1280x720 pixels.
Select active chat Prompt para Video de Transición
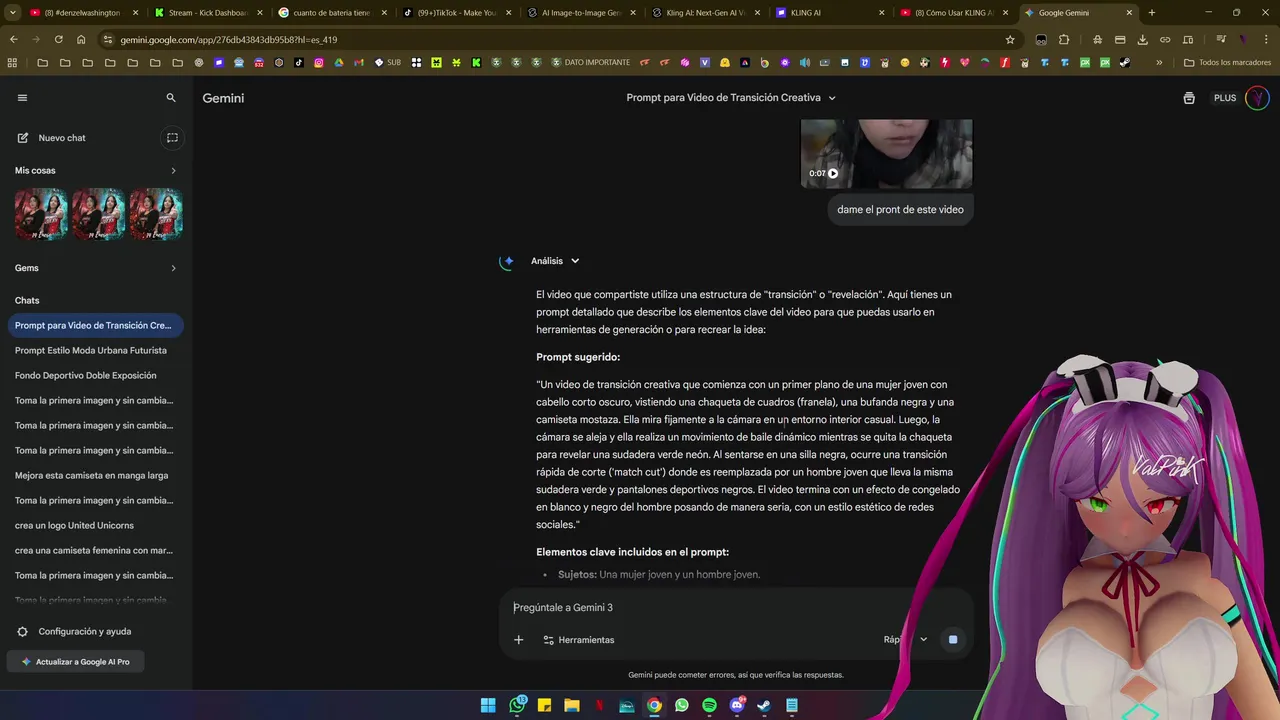click(x=96, y=326)
